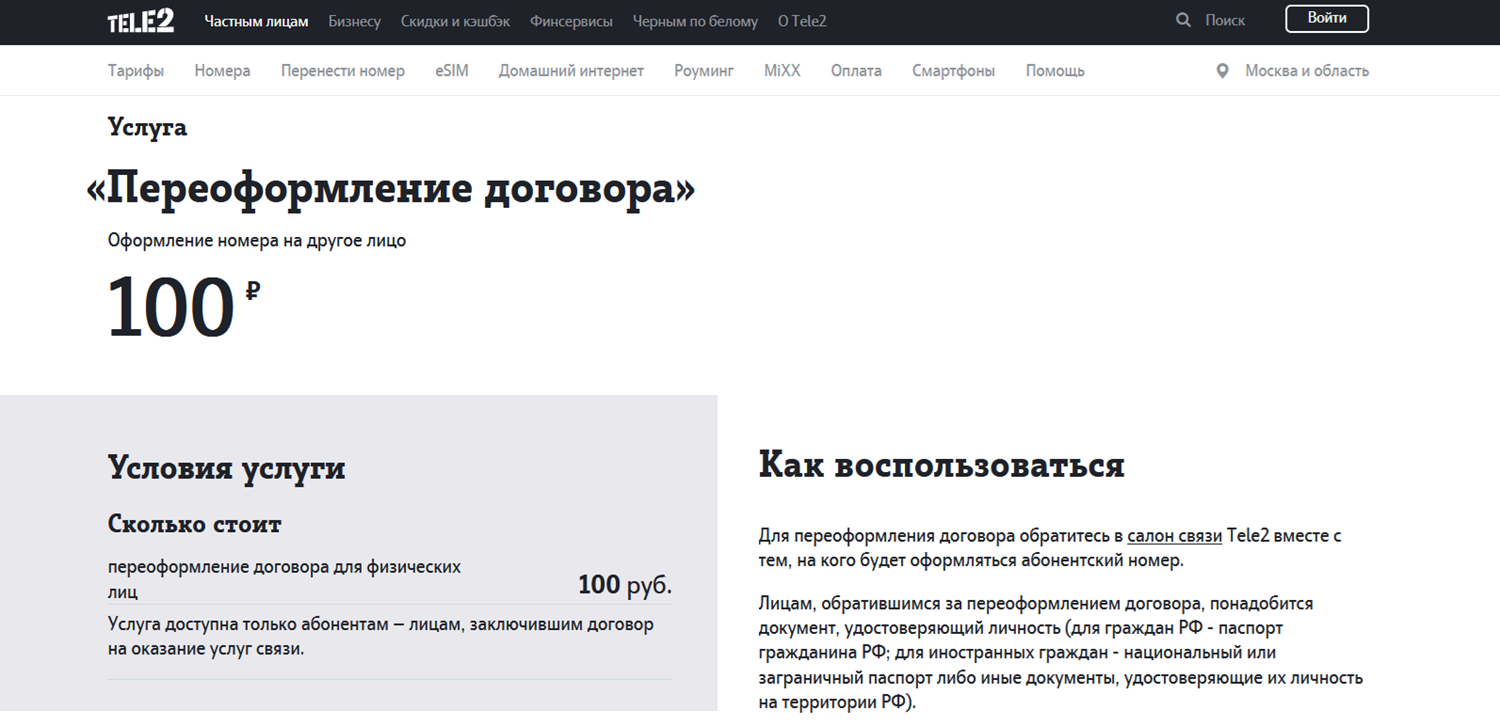Click the Tele2 logo
Screen dimensions: 1500x726
click(141, 21)
